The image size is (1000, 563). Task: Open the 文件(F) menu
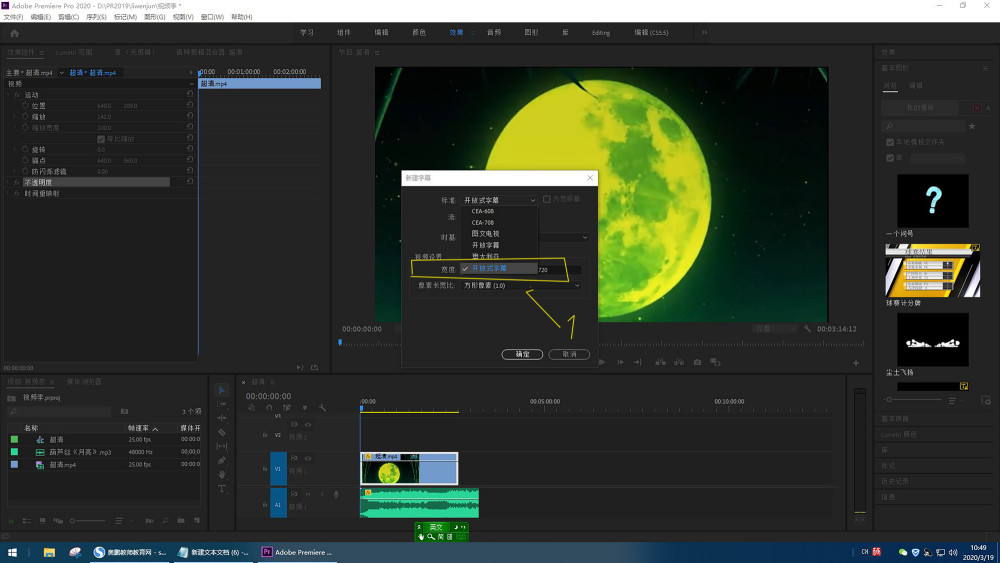tap(14, 17)
